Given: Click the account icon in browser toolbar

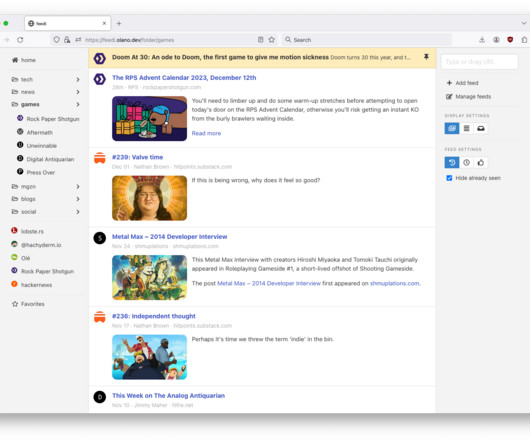Looking at the screenshot, I should tap(496, 40).
